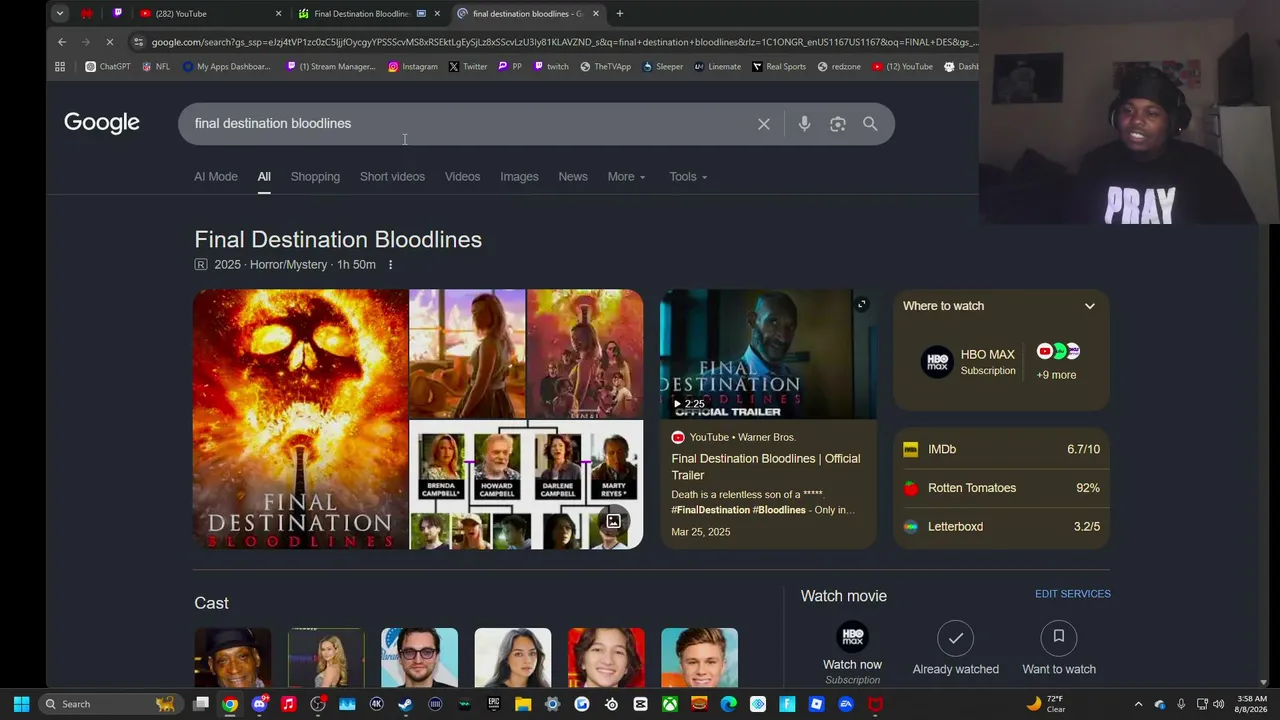The height and width of the screenshot is (720, 1280).
Task: Open Steam from the taskbar
Action: pyautogui.click(x=406, y=704)
